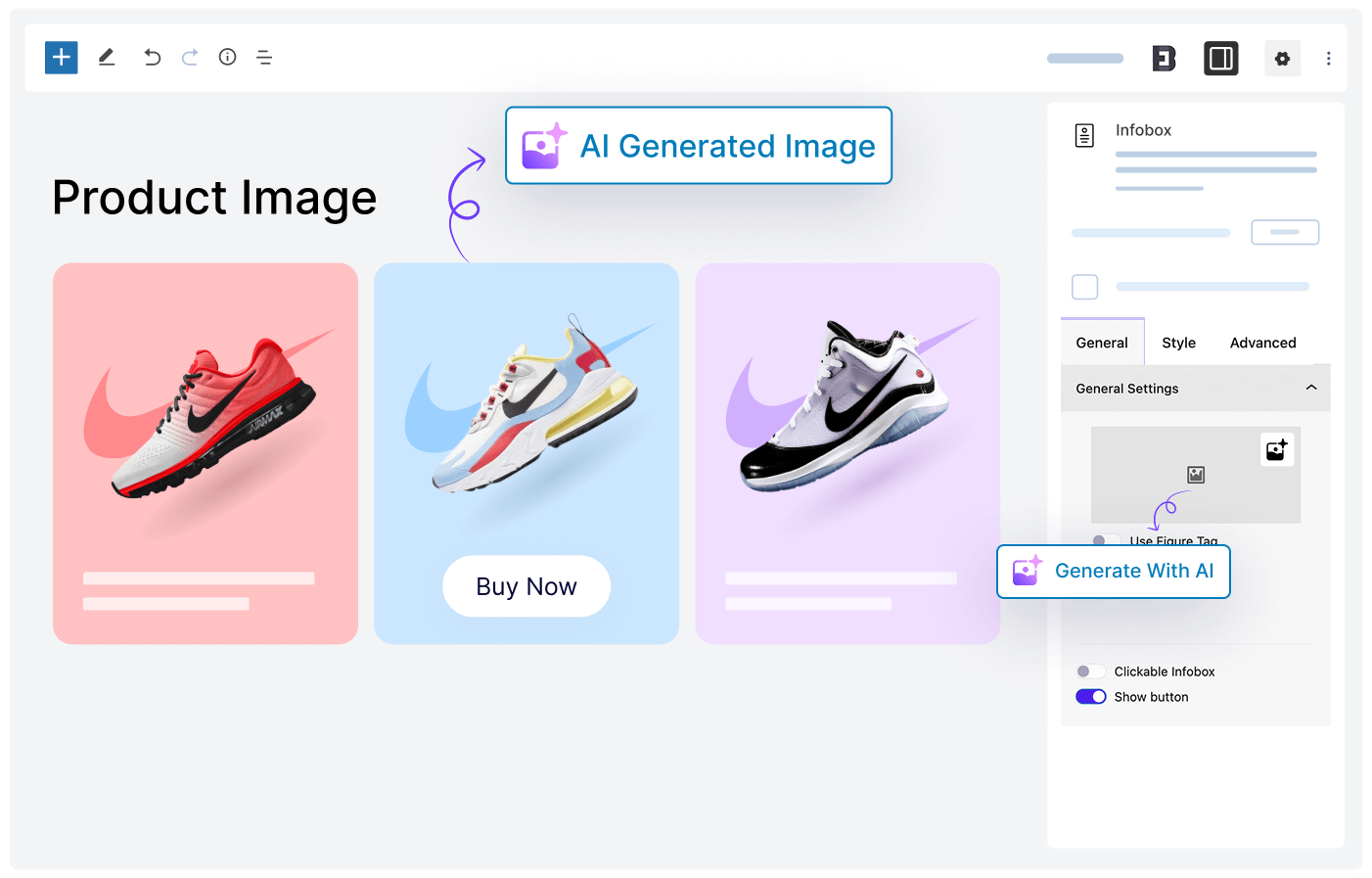
Task: Click the Essential Blocks logo icon
Action: click(x=1163, y=59)
